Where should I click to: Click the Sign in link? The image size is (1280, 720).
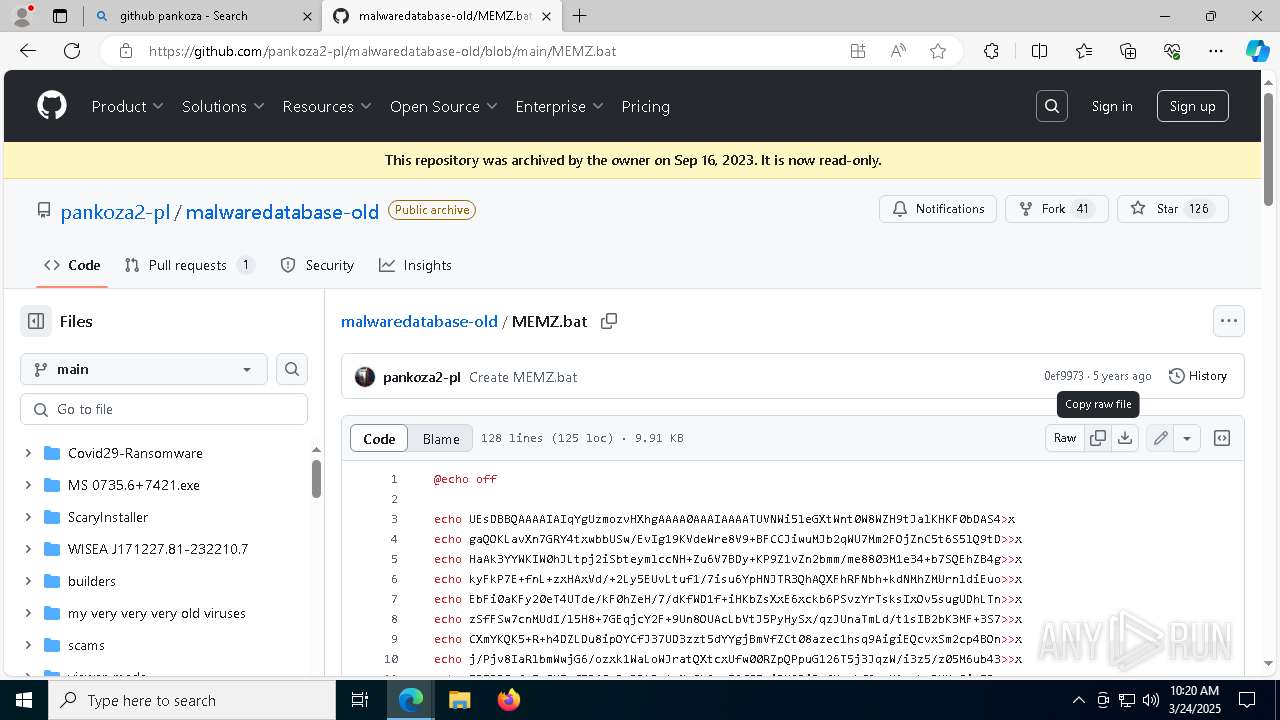pos(1112,106)
